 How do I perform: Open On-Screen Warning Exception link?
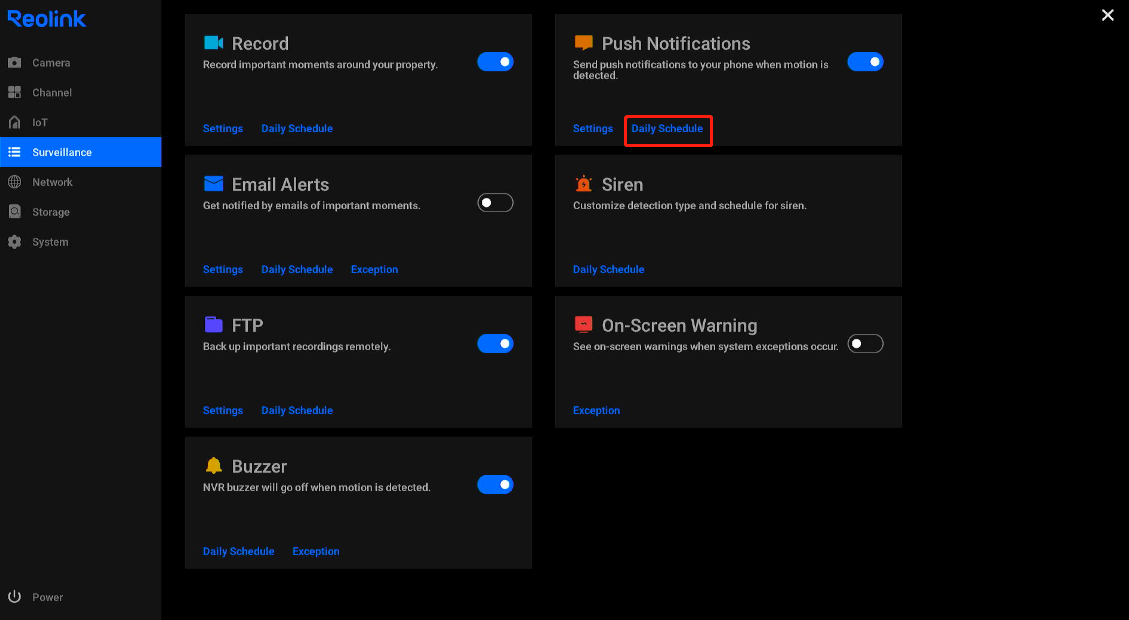tap(596, 410)
